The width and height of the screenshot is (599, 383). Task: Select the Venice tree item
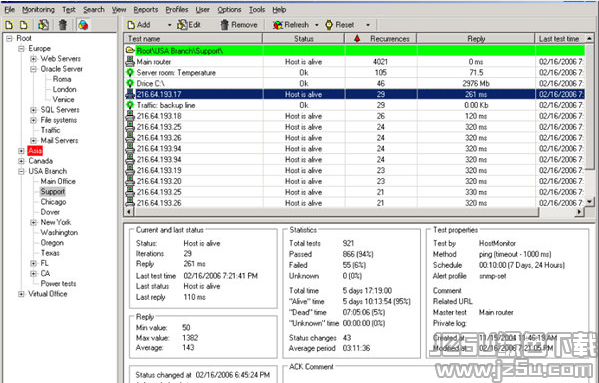point(63,99)
